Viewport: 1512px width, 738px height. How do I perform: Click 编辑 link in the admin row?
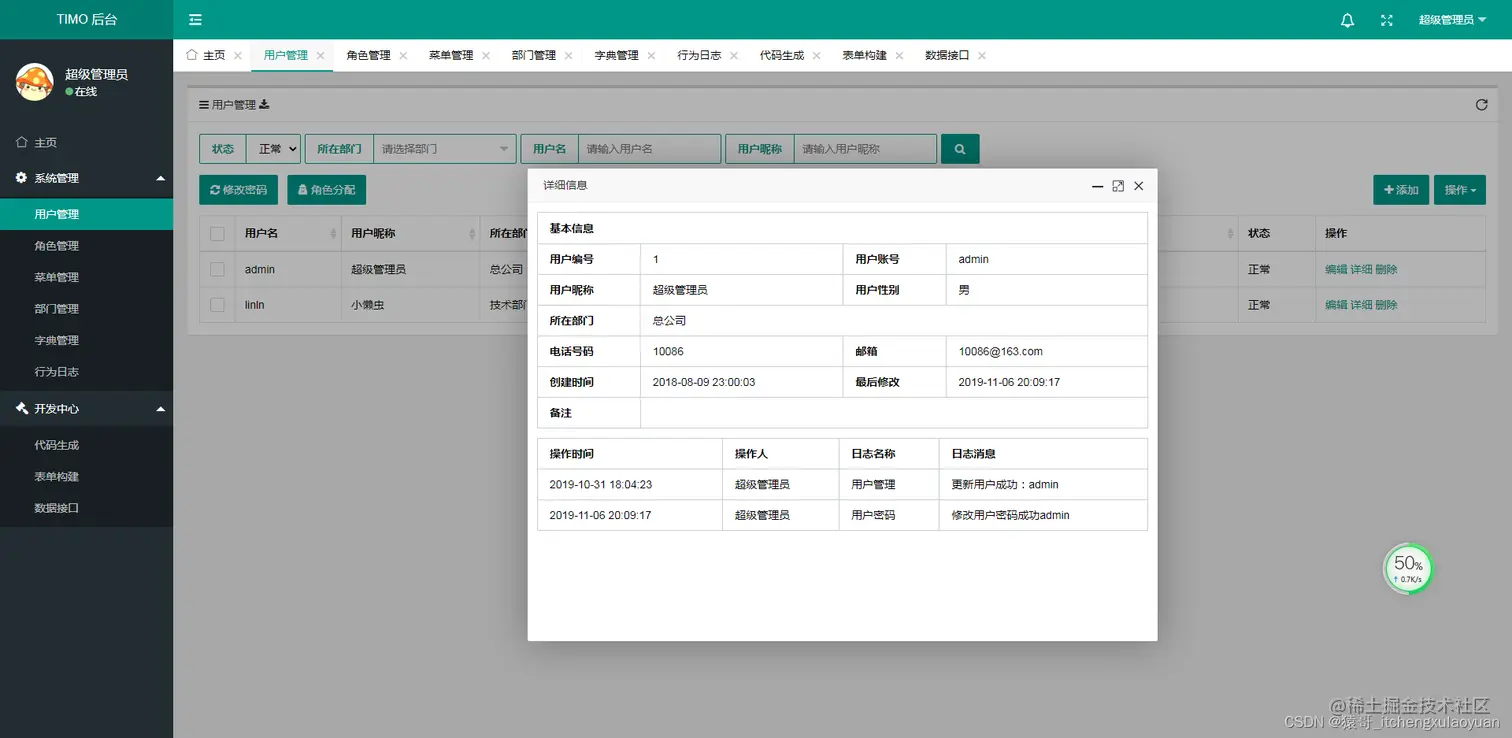[1336, 270]
